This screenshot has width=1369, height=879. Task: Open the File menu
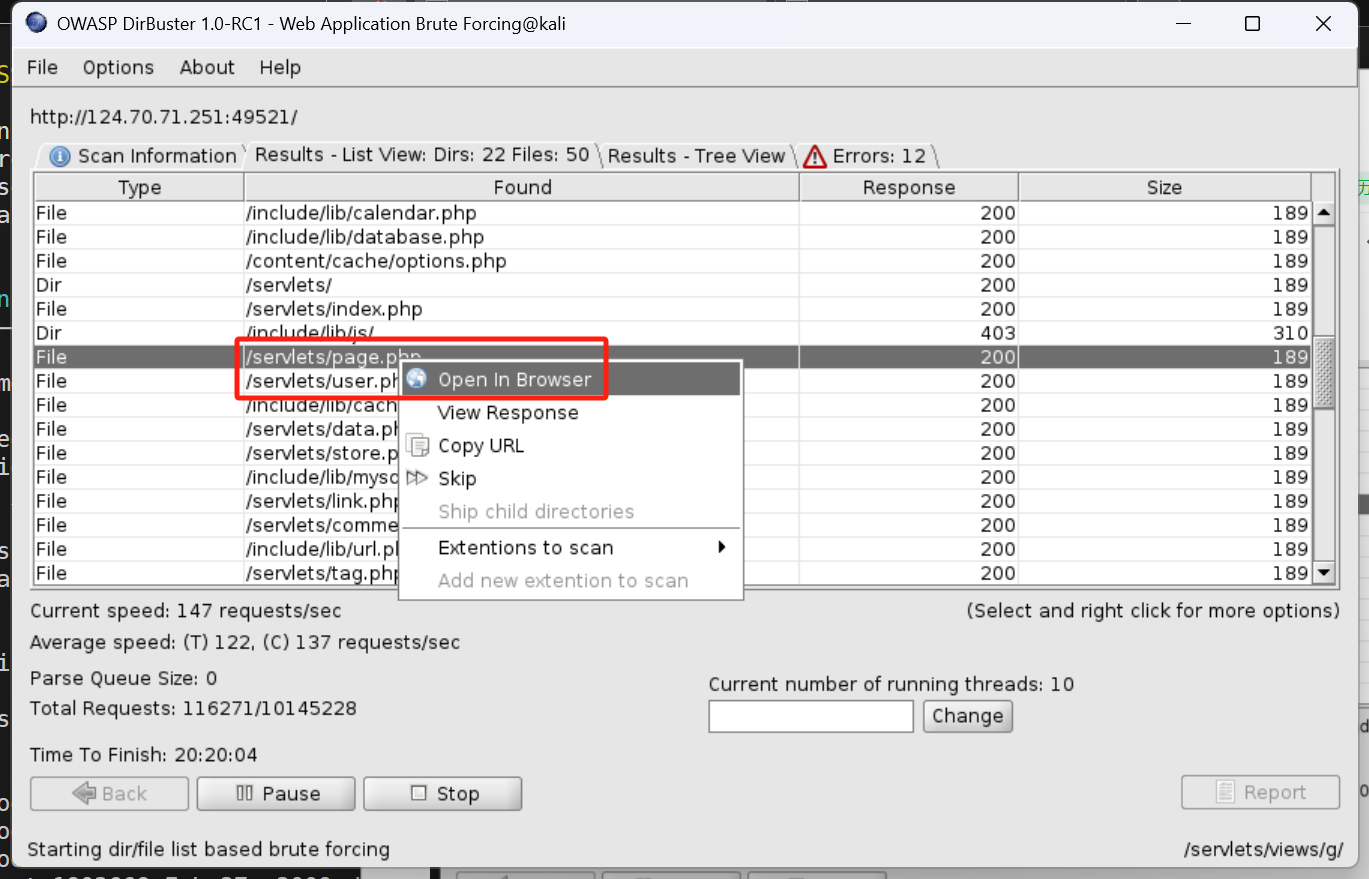pyautogui.click(x=42, y=67)
